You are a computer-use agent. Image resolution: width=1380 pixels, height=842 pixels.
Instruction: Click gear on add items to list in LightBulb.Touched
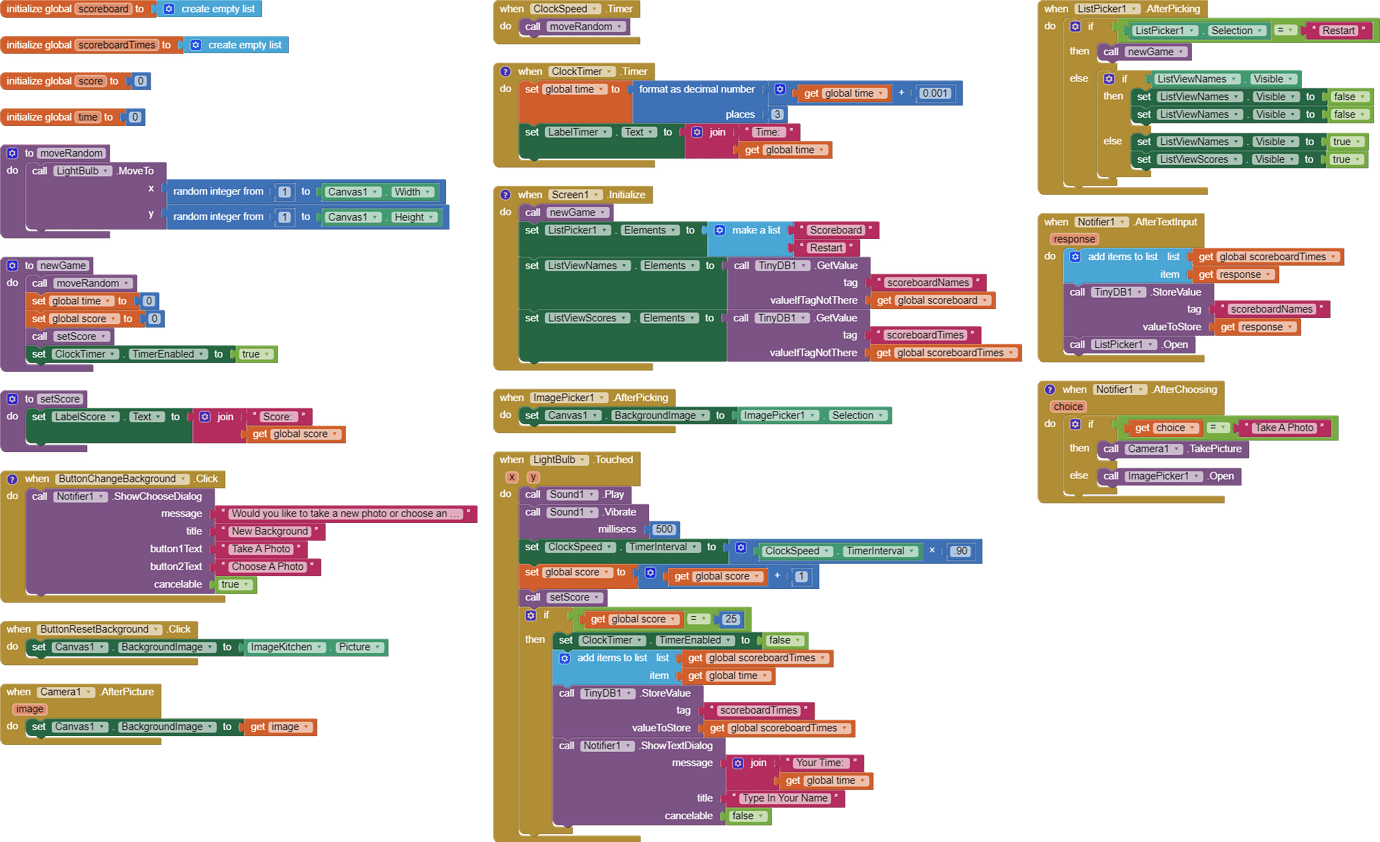point(564,658)
